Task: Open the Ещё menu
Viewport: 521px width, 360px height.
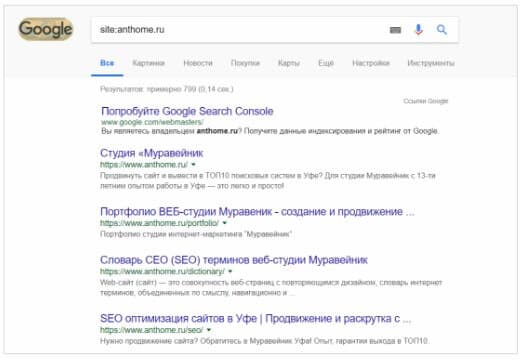Action: coord(326,63)
